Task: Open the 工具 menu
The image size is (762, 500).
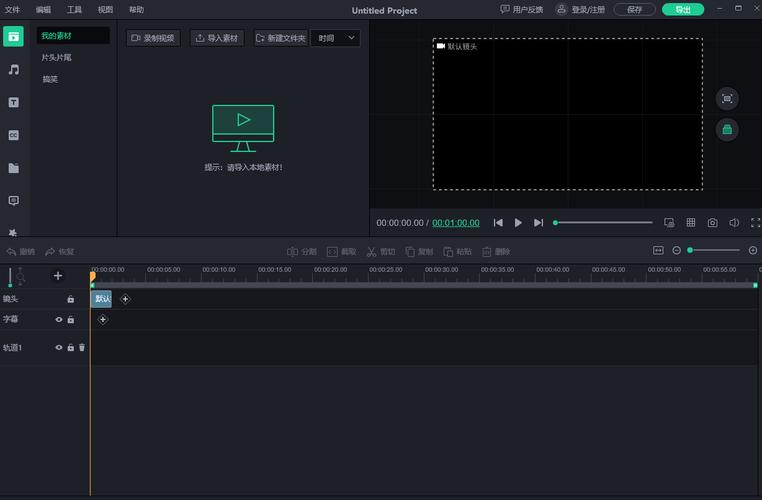Action: coord(75,9)
